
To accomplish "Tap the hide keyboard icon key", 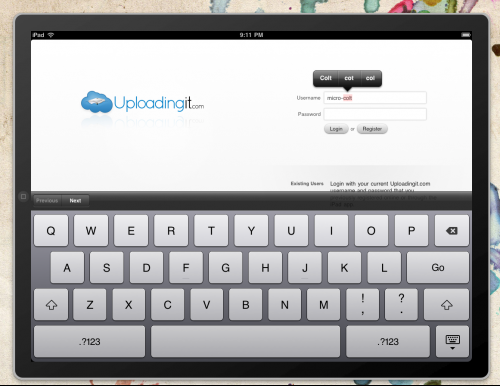I will tap(452, 342).
